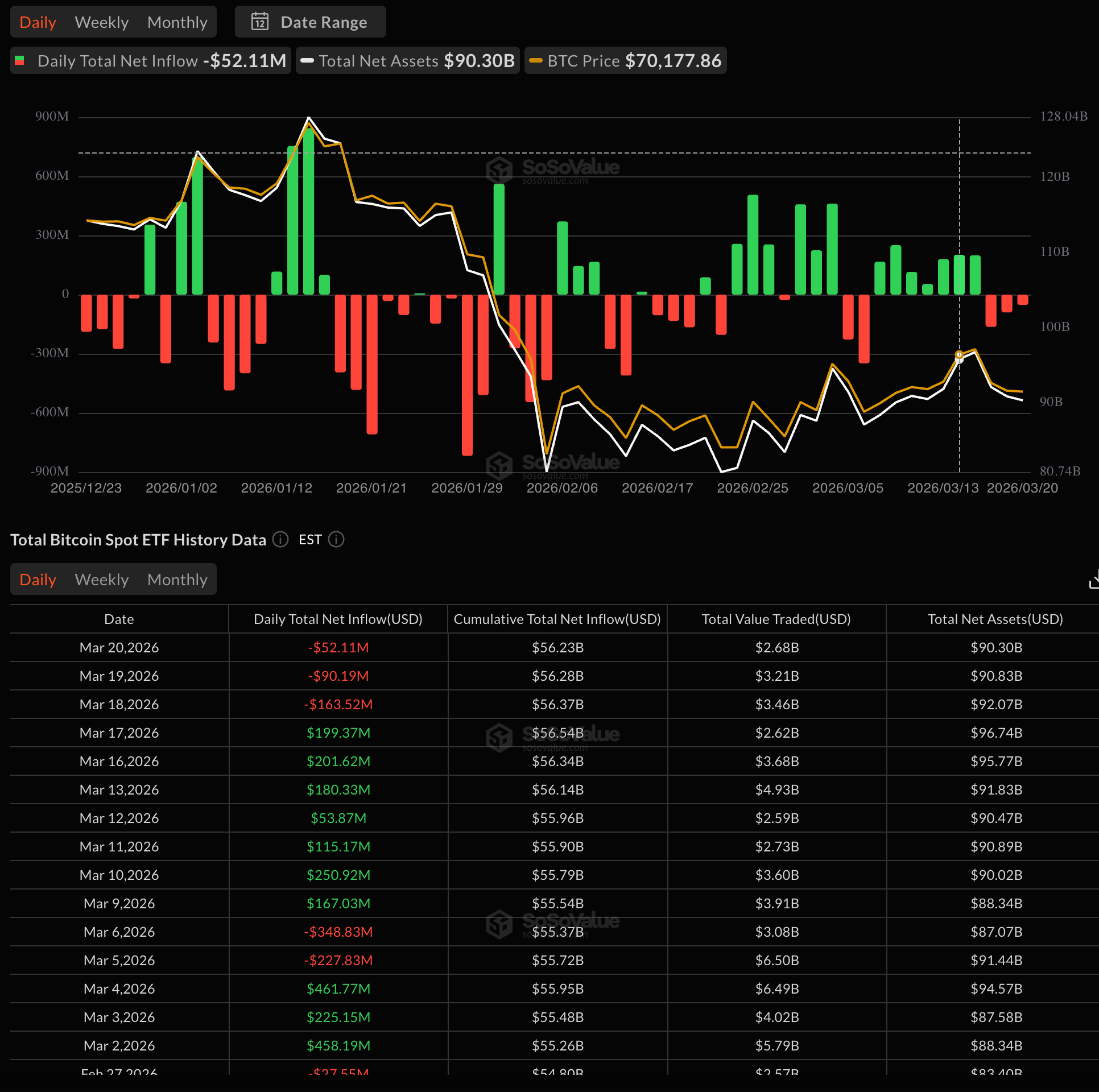Select Monthly tab in history table

click(x=177, y=580)
